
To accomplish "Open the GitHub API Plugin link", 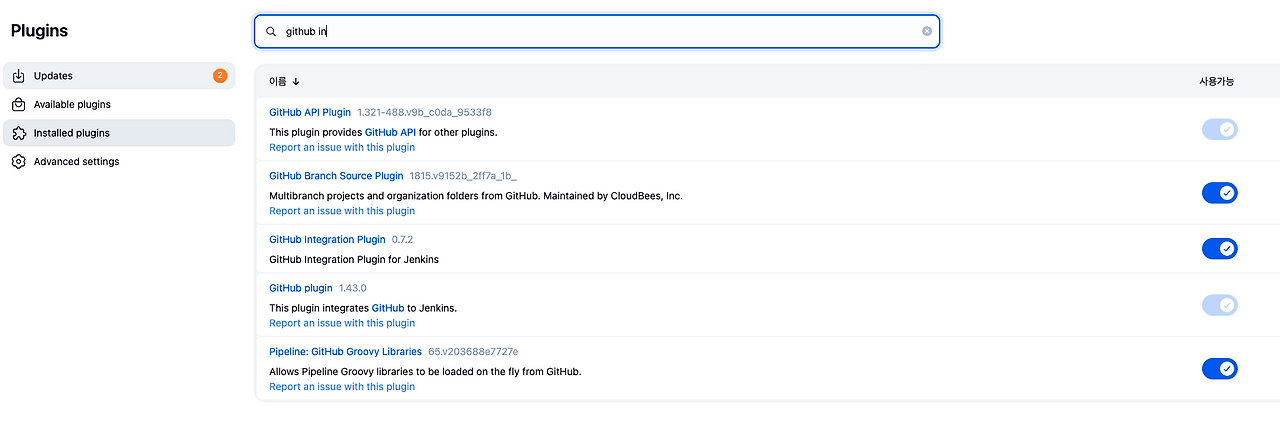I will pos(310,112).
